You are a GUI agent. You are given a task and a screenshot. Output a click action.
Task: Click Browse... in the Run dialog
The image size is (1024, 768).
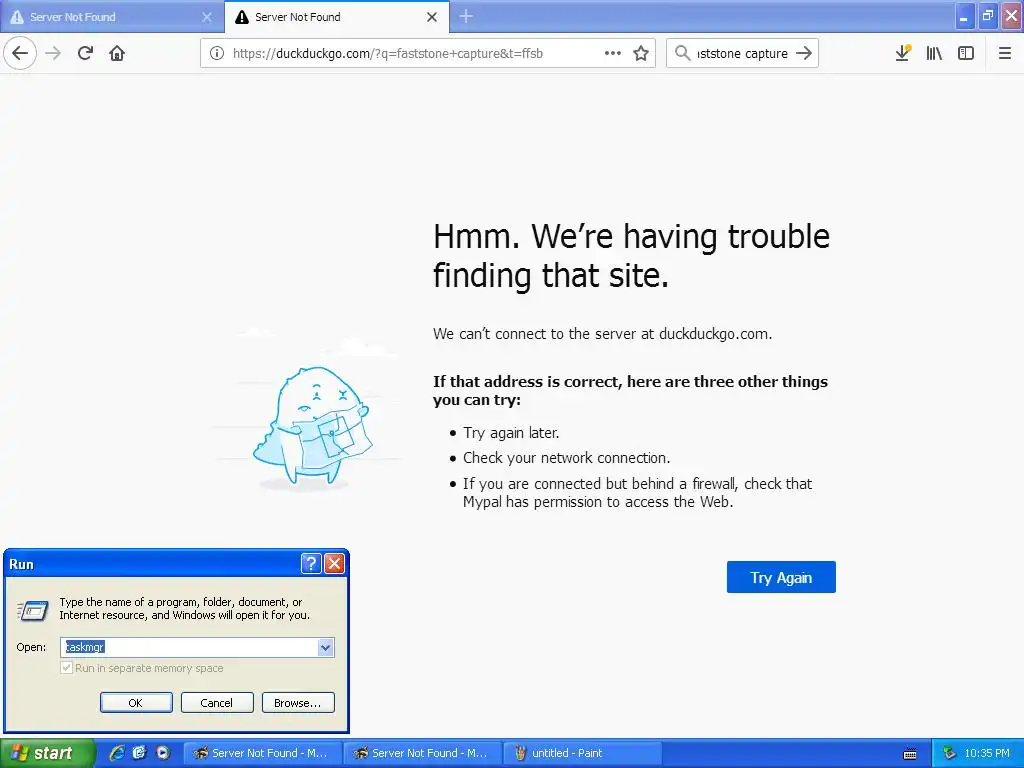[x=298, y=703]
